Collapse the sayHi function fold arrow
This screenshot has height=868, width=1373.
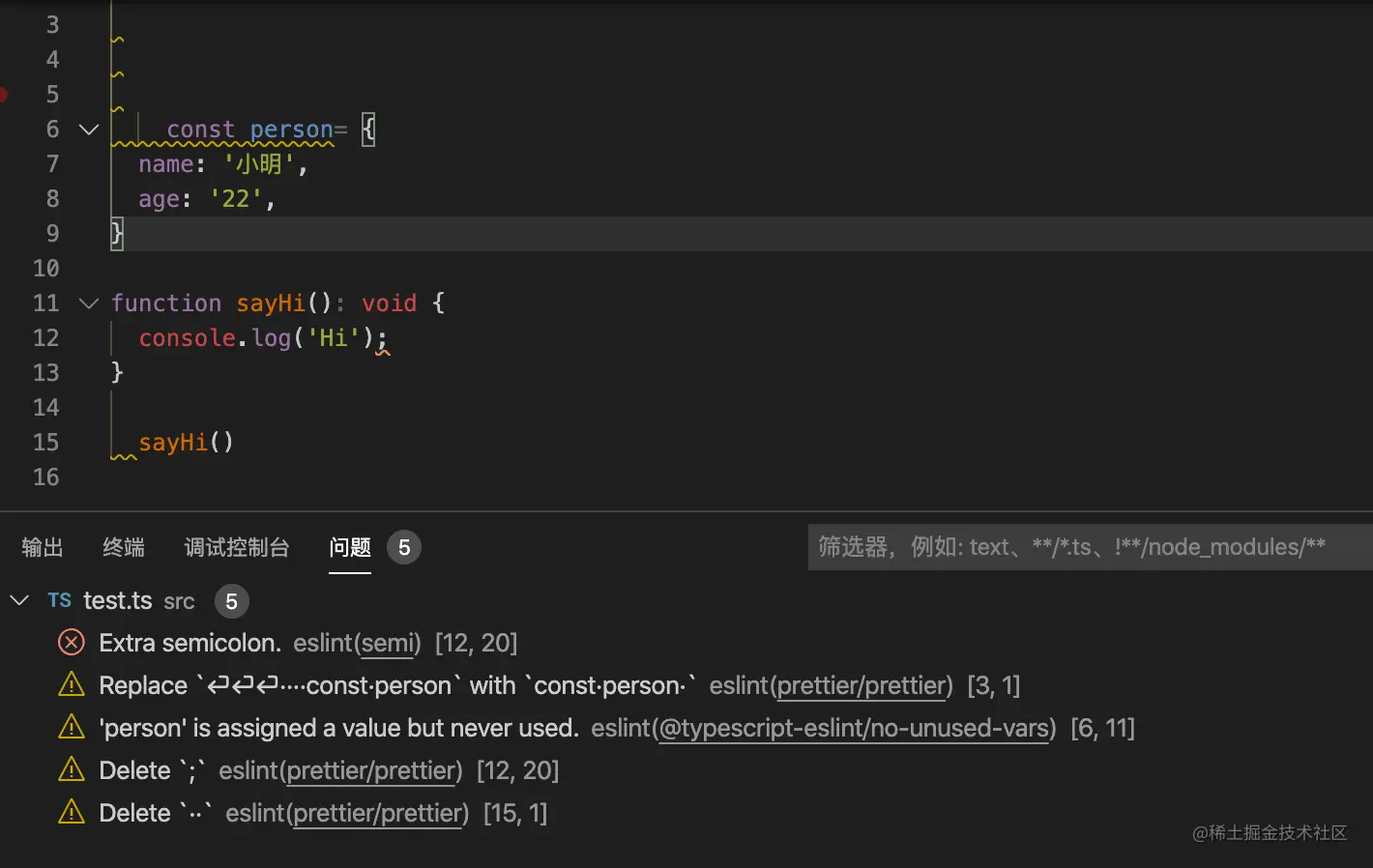pyautogui.click(x=89, y=304)
